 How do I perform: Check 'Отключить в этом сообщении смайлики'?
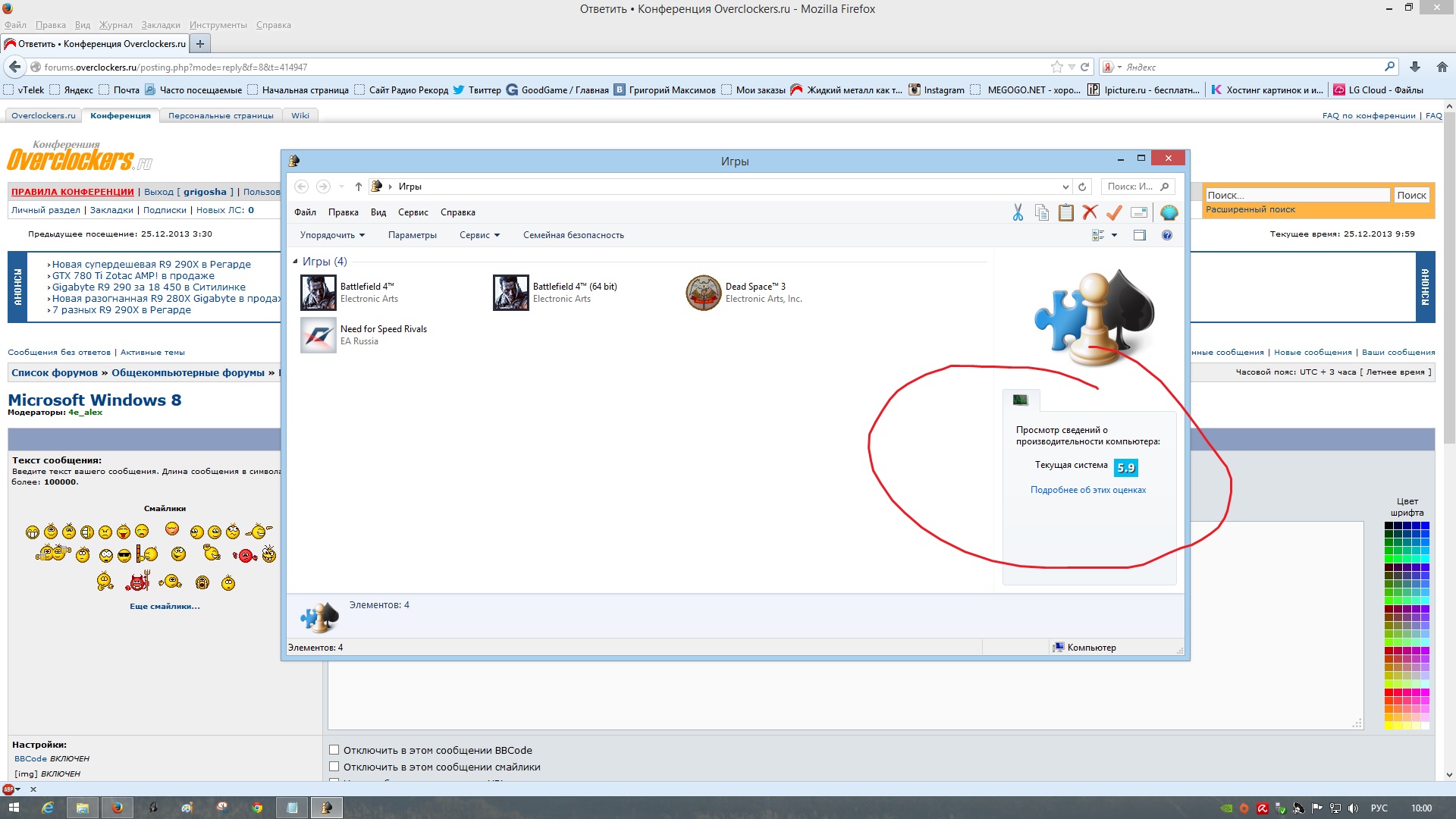click(x=334, y=767)
